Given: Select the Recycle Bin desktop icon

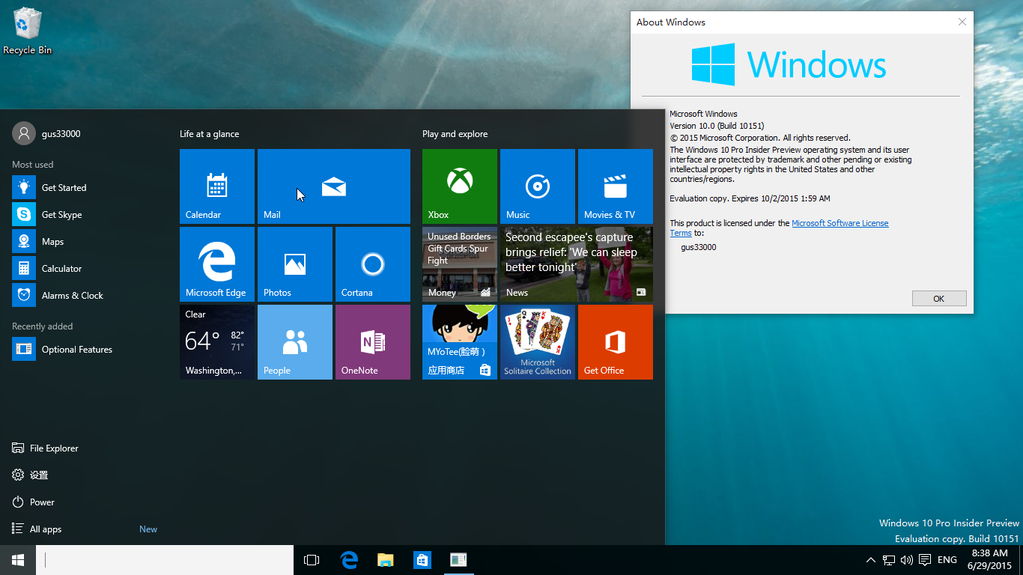Looking at the screenshot, I should click(x=27, y=31).
